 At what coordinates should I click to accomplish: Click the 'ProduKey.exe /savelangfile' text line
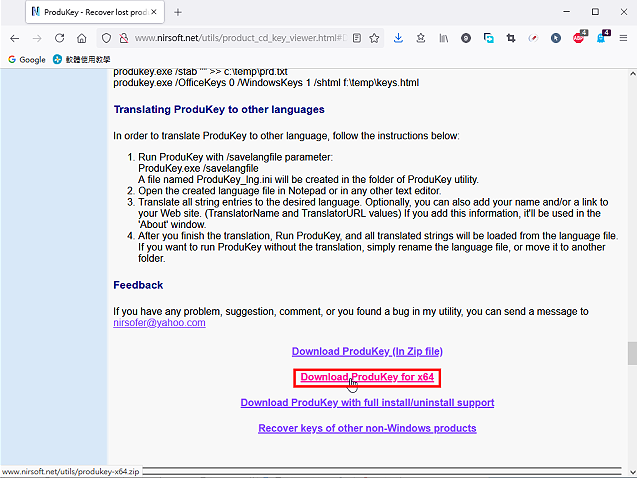pos(198,169)
